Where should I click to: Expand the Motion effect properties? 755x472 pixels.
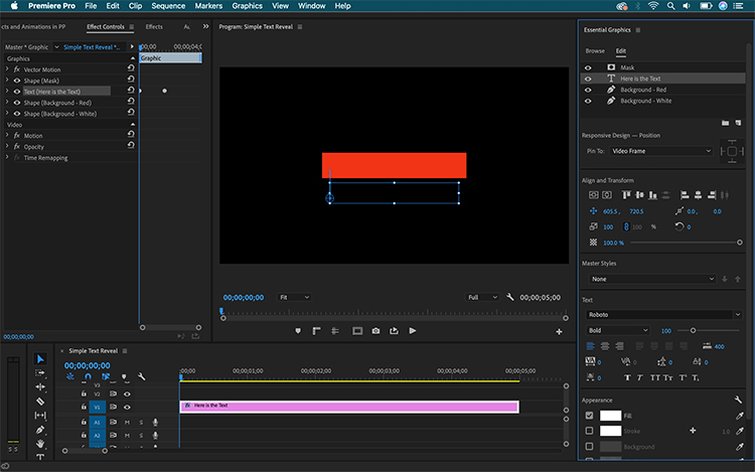(7, 135)
